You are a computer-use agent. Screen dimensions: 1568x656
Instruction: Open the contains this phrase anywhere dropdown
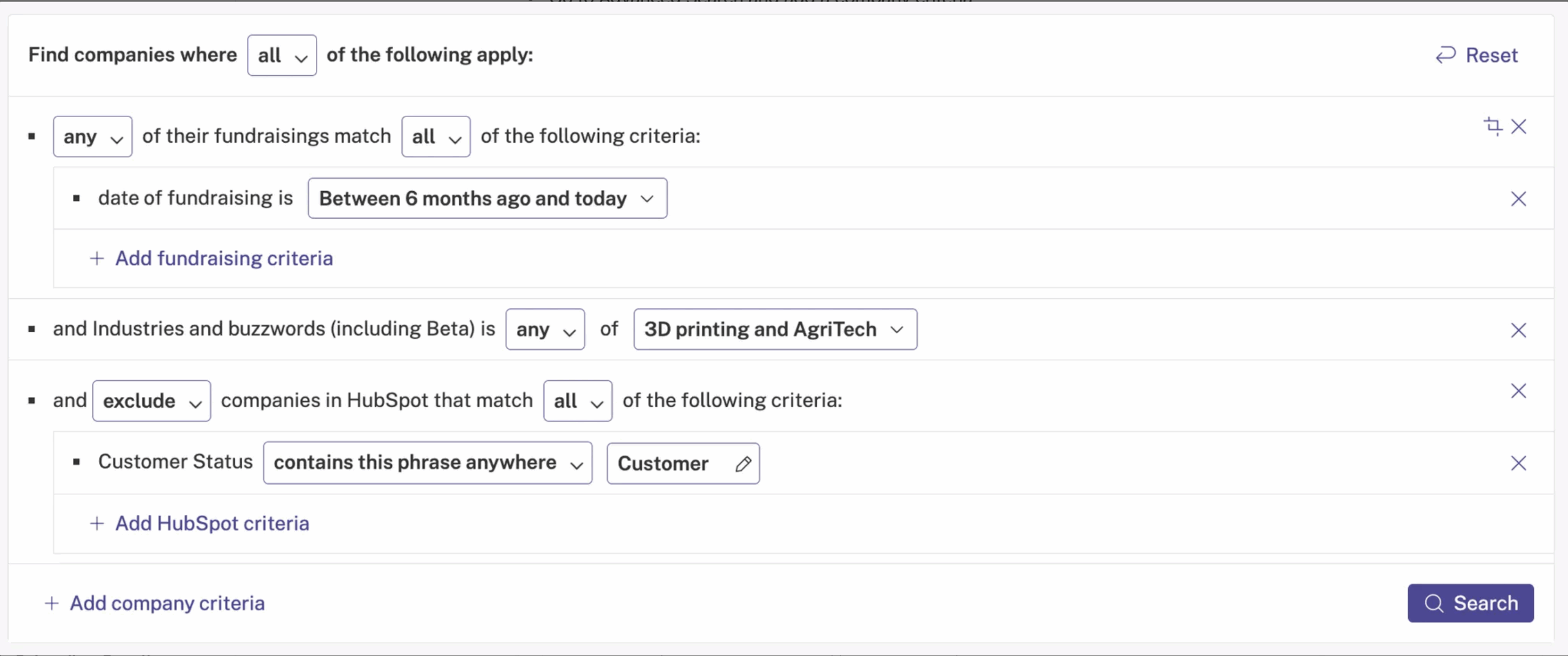tap(428, 463)
